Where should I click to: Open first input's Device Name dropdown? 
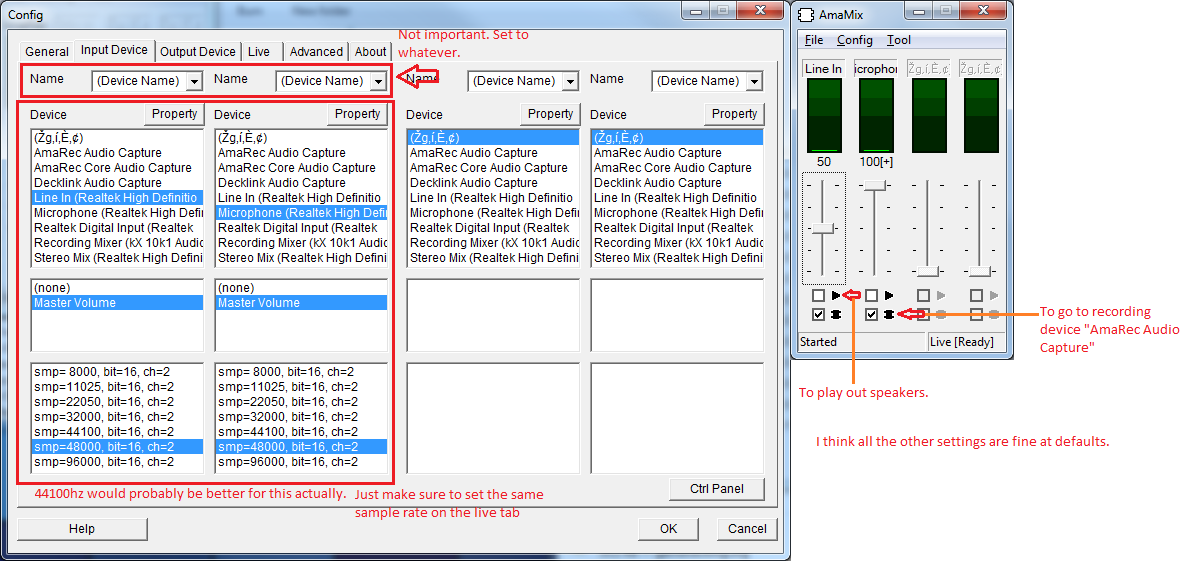click(x=194, y=81)
